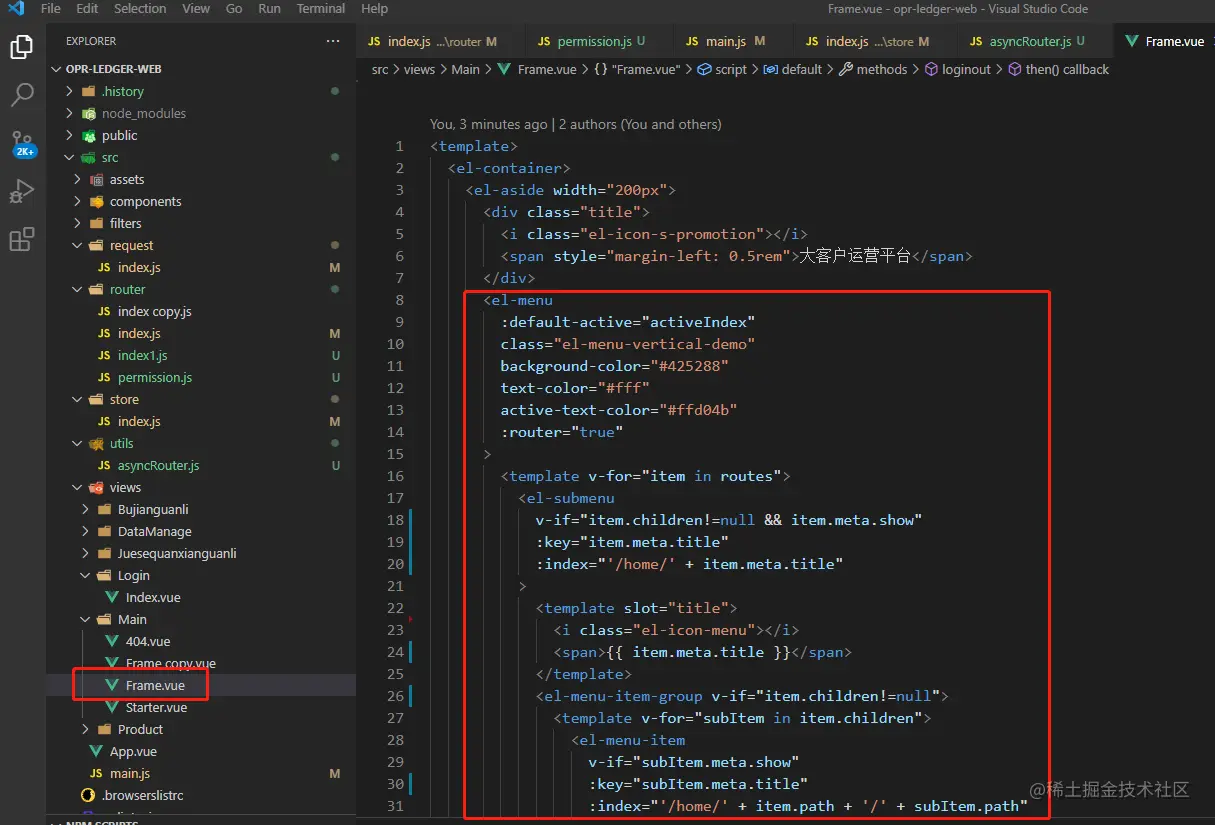
Task: Open index copy.js in router folder
Action: [x=154, y=311]
